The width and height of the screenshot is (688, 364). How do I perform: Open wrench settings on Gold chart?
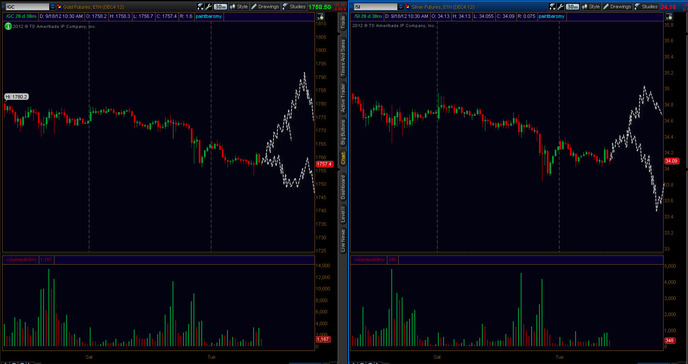208,7
